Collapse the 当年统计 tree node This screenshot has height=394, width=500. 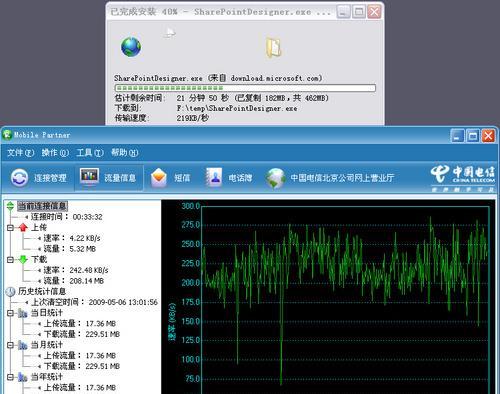tap(10, 377)
